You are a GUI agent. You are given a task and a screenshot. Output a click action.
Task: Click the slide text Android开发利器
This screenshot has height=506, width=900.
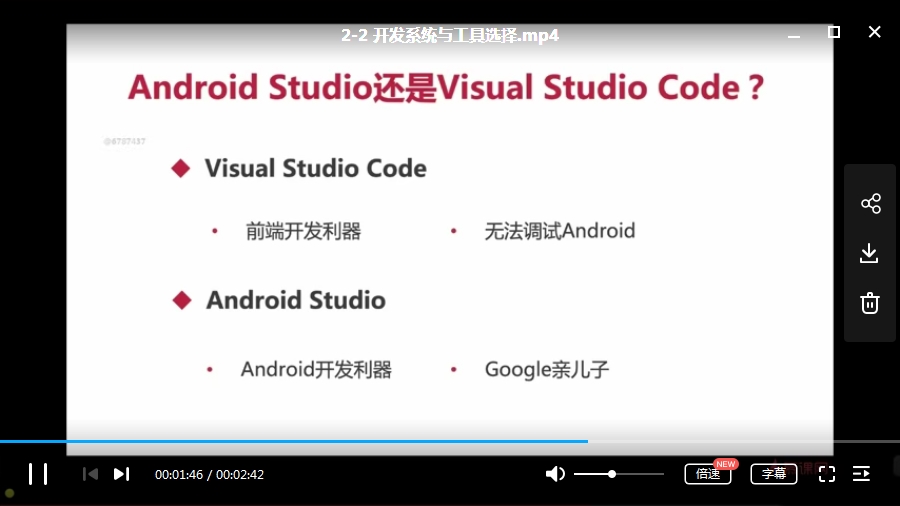click(316, 369)
